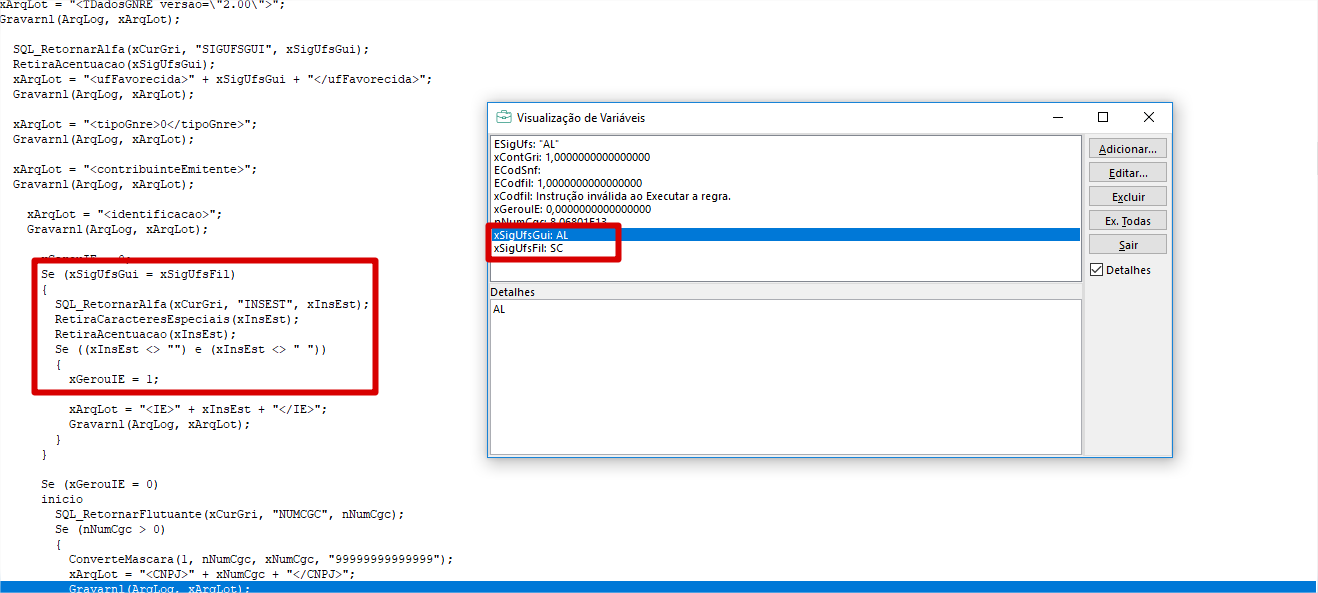Select the xSigUfsFil: SC row
The image size is (1318, 593).
point(528,248)
